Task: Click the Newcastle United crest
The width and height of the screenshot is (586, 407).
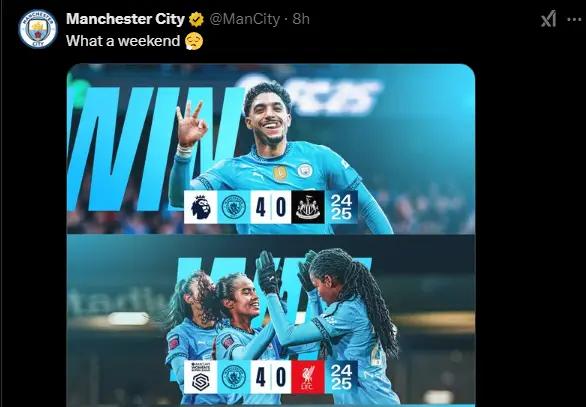Action: [x=308, y=207]
